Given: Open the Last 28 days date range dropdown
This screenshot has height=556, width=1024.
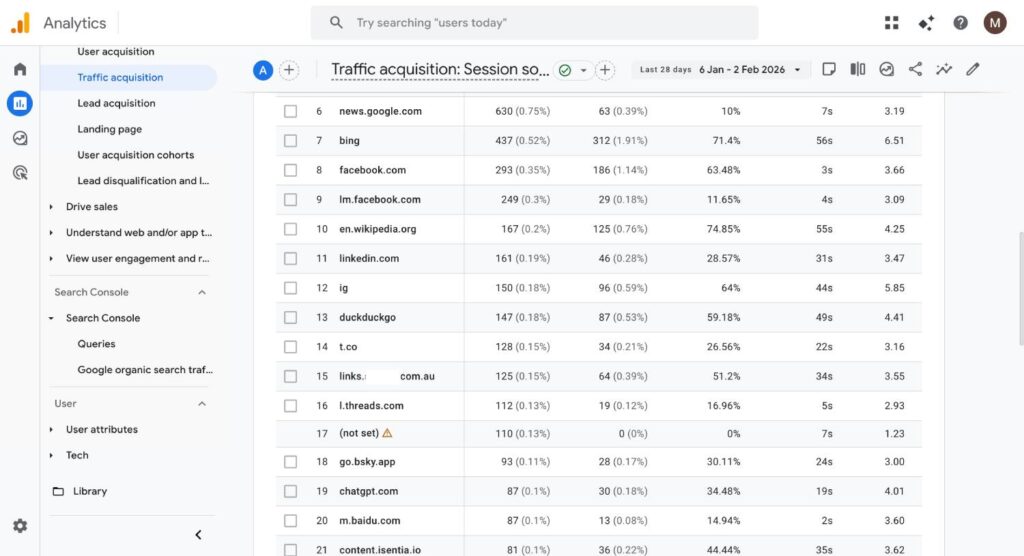Looking at the screenshot, I should point(720,70).
